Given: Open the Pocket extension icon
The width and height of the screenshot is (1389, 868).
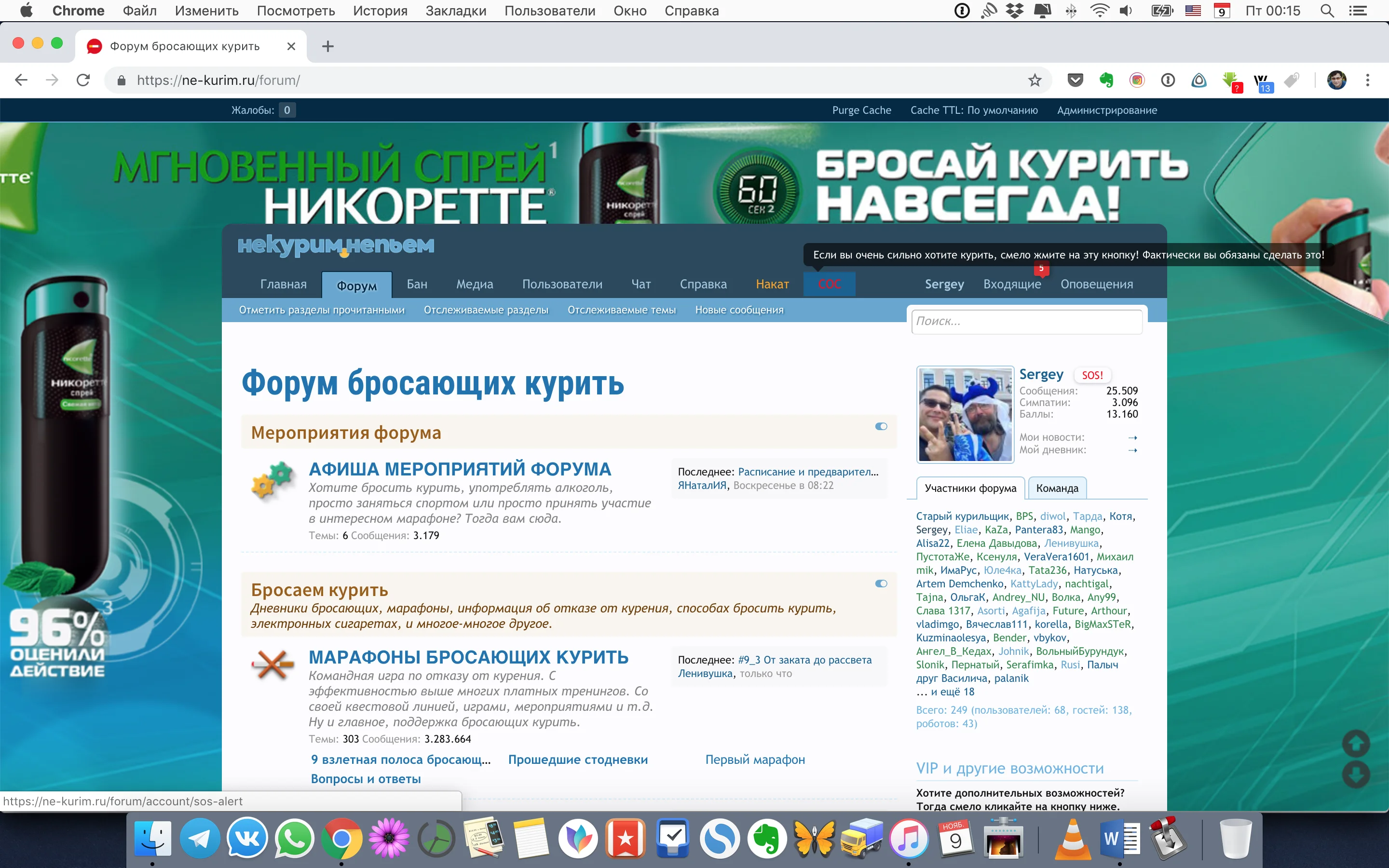Looking at the screenshot, I should point(1075,81).
